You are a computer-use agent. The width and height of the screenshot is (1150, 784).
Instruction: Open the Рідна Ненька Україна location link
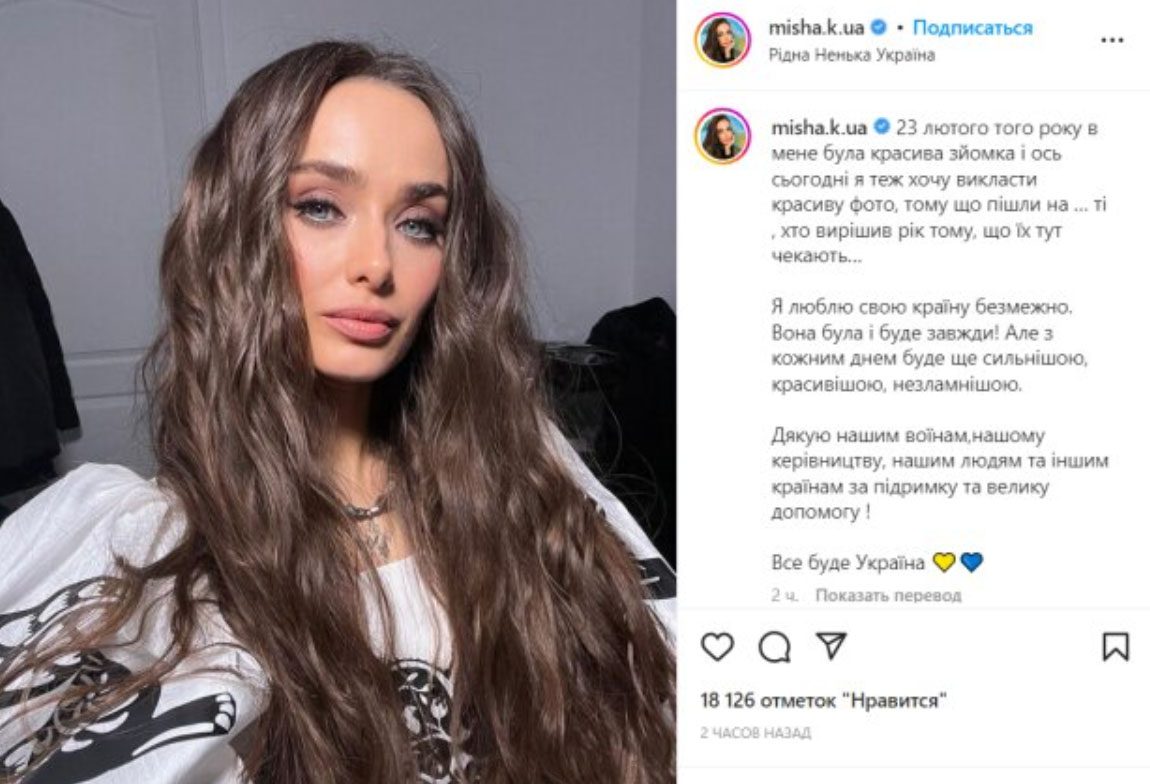851,55
